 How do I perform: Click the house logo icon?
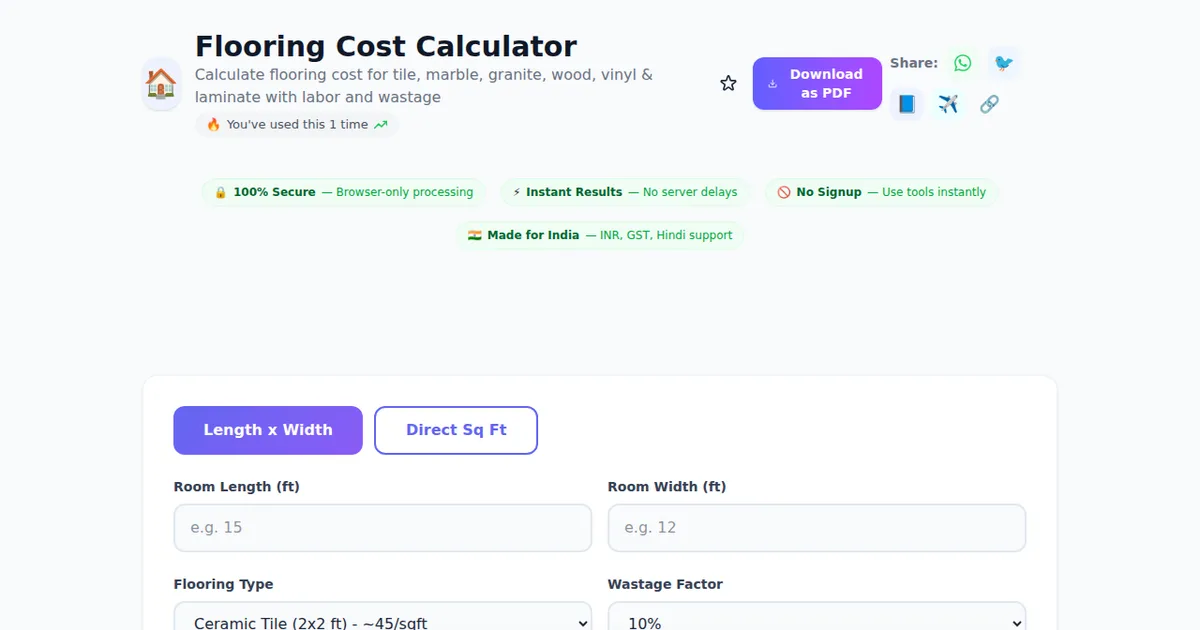pyautogui.click(x=161, y=84)
